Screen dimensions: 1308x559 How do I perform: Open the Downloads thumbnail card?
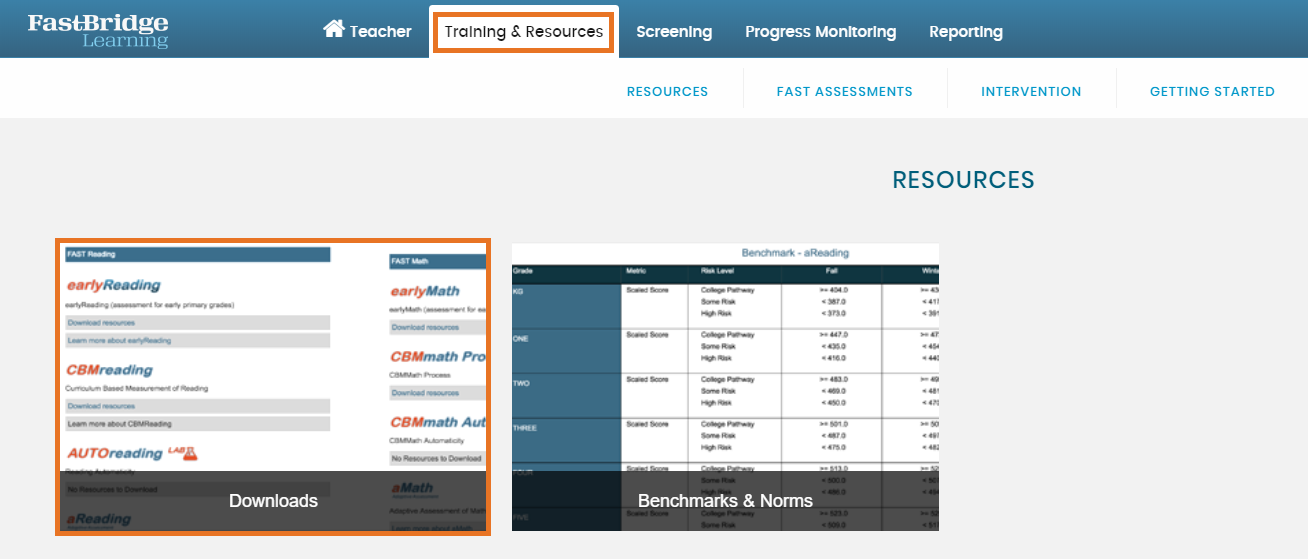tap(273, 386)
